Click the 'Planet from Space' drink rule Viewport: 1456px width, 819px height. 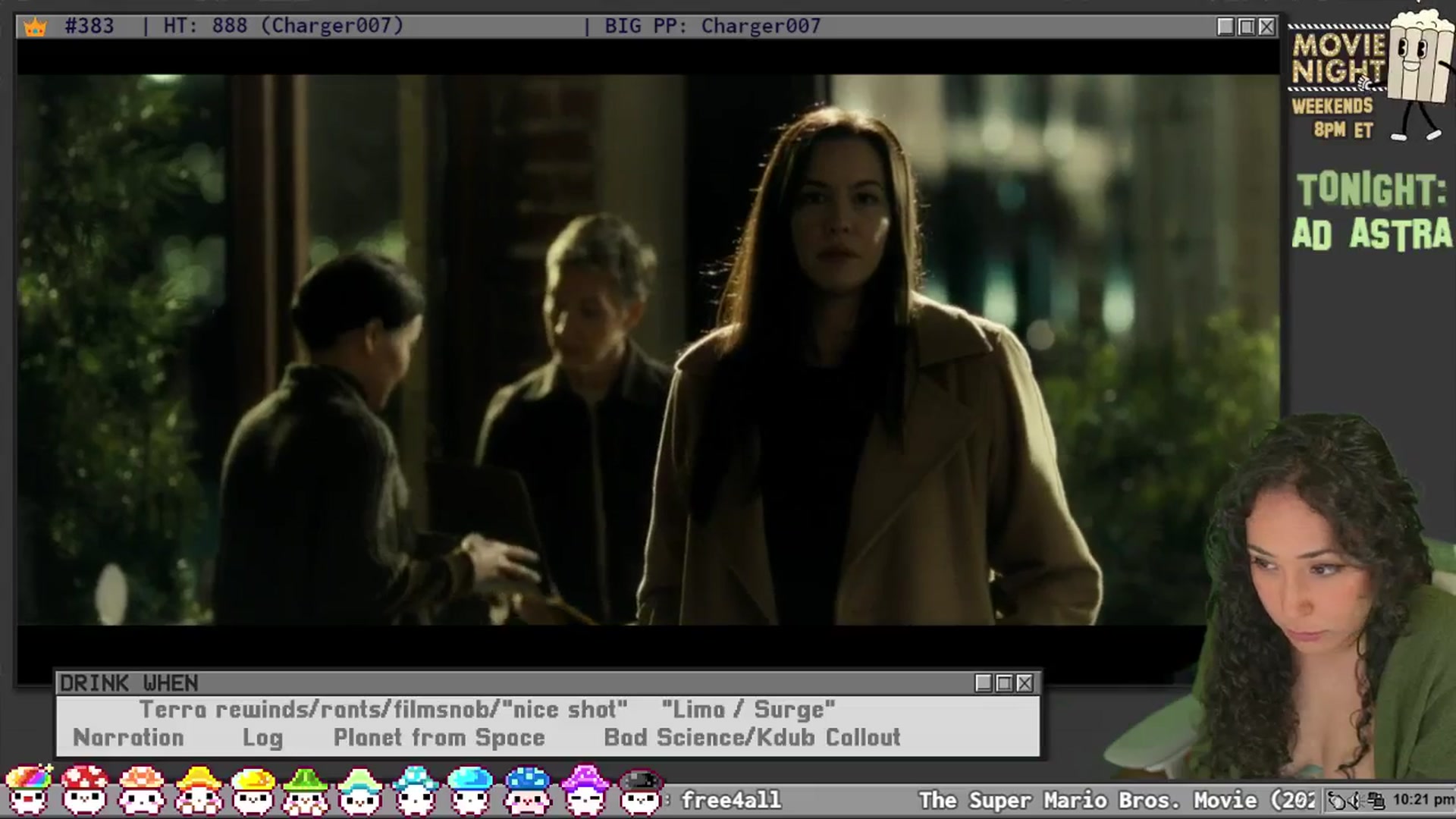pos(439,738)
